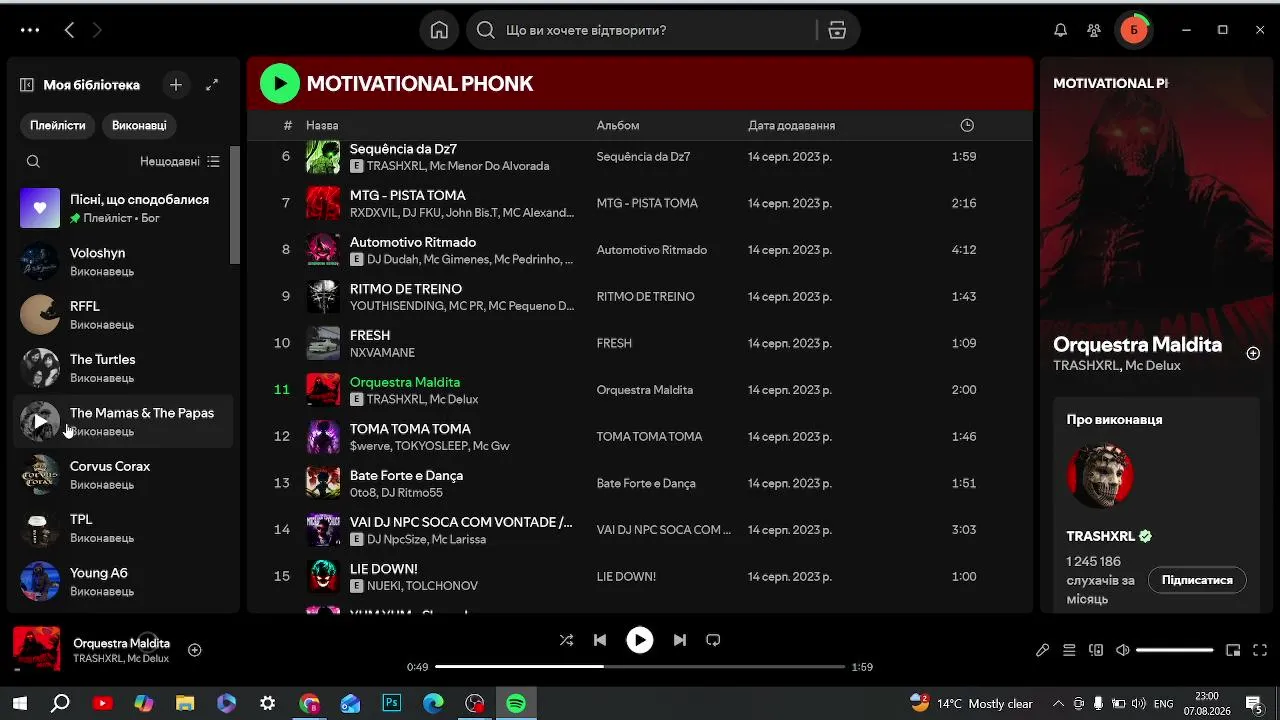1280x720 pixels.
Task: Sort by the Назва column header
Action: (322, 125)
